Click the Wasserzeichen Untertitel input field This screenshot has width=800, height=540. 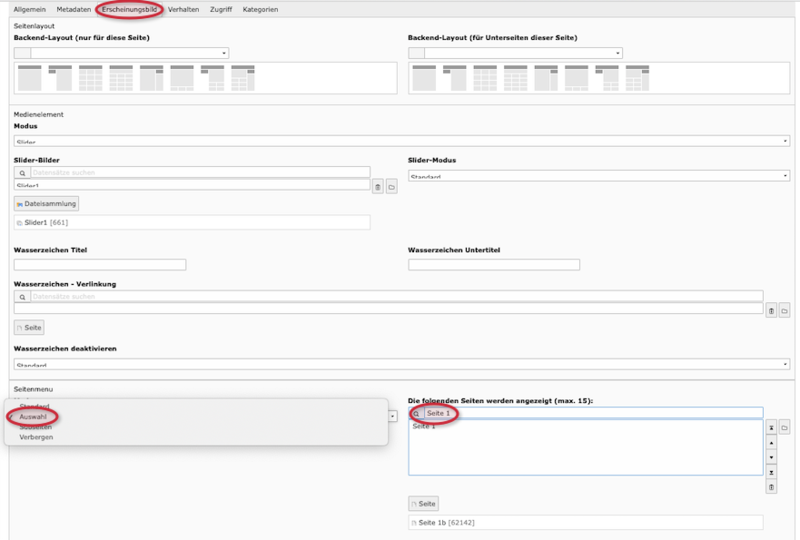pos(494,264)
